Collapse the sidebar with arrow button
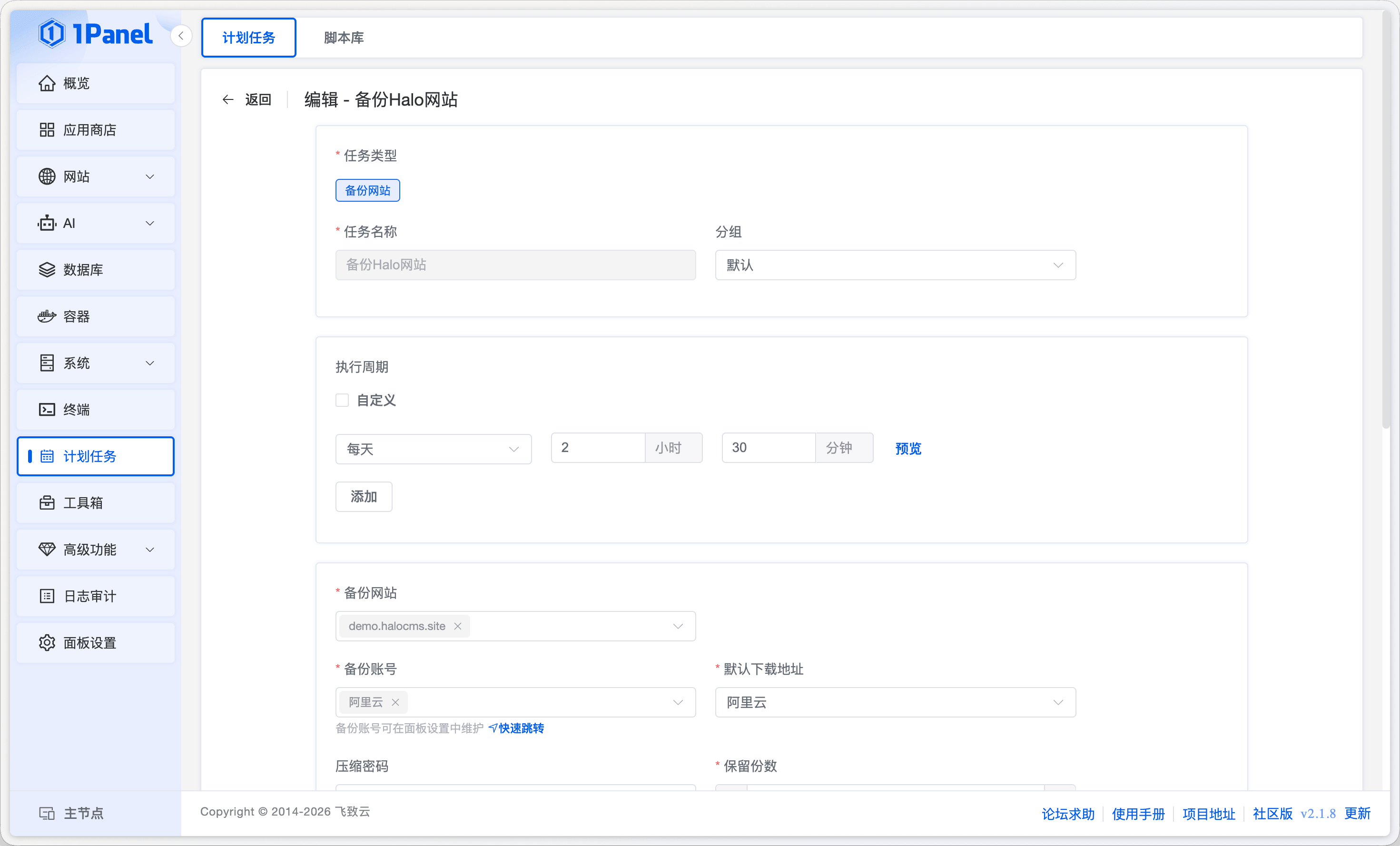 [x=181, y=36]
